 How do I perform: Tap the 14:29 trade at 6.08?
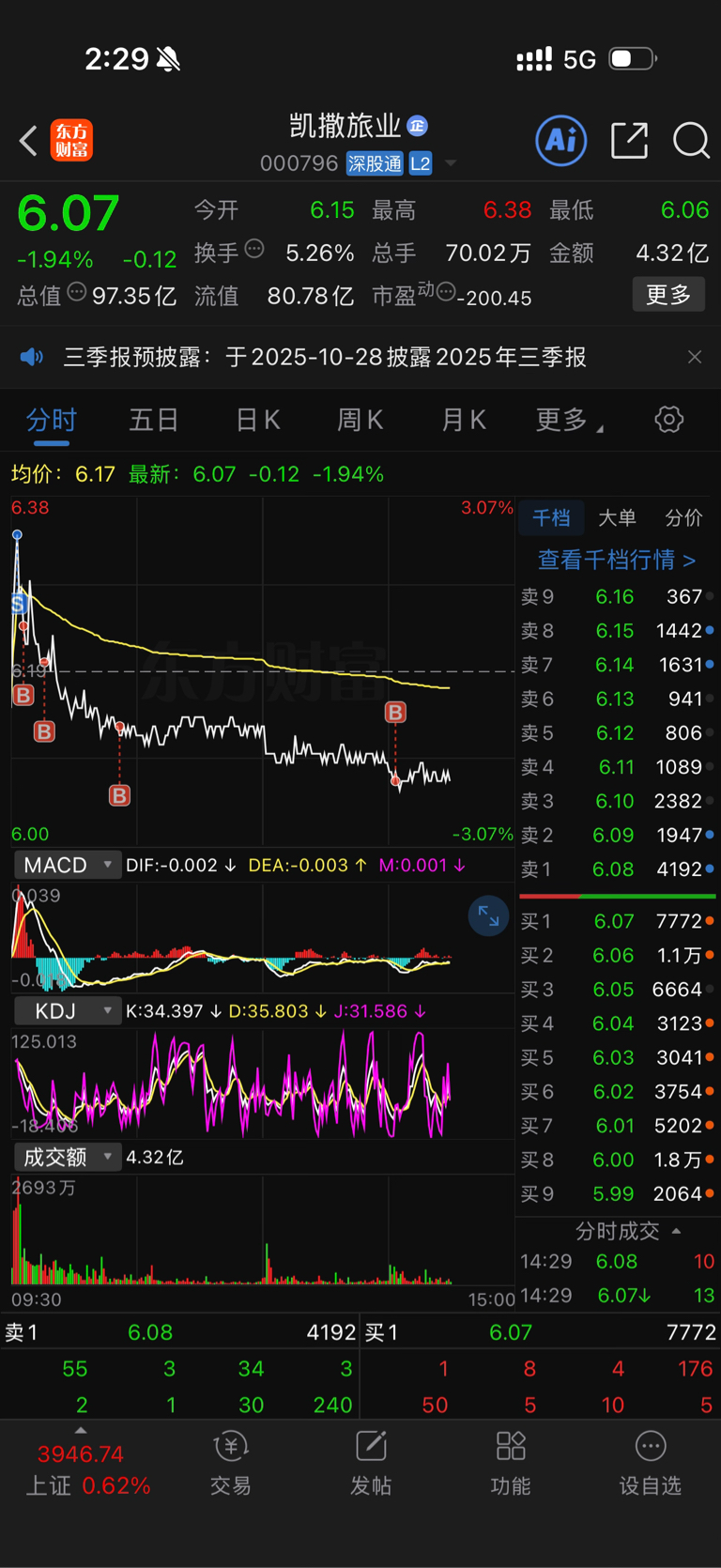click(x=616, y=1262)
